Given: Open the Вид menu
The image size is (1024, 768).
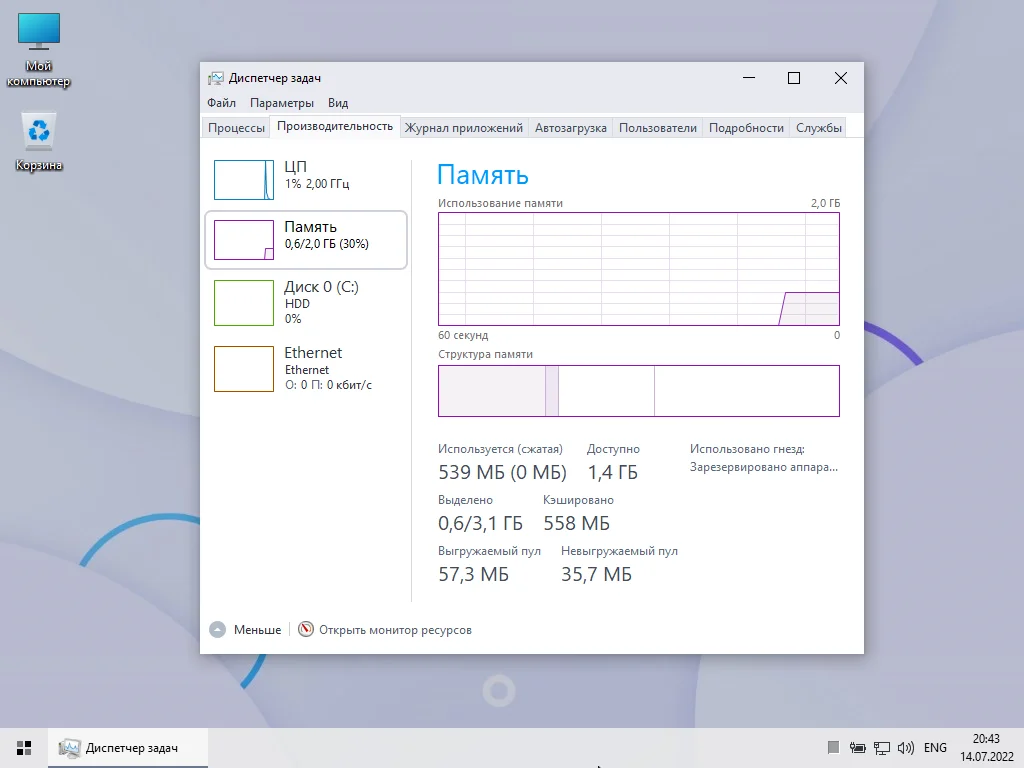Looking at the screenshot, I should (338, 103).
